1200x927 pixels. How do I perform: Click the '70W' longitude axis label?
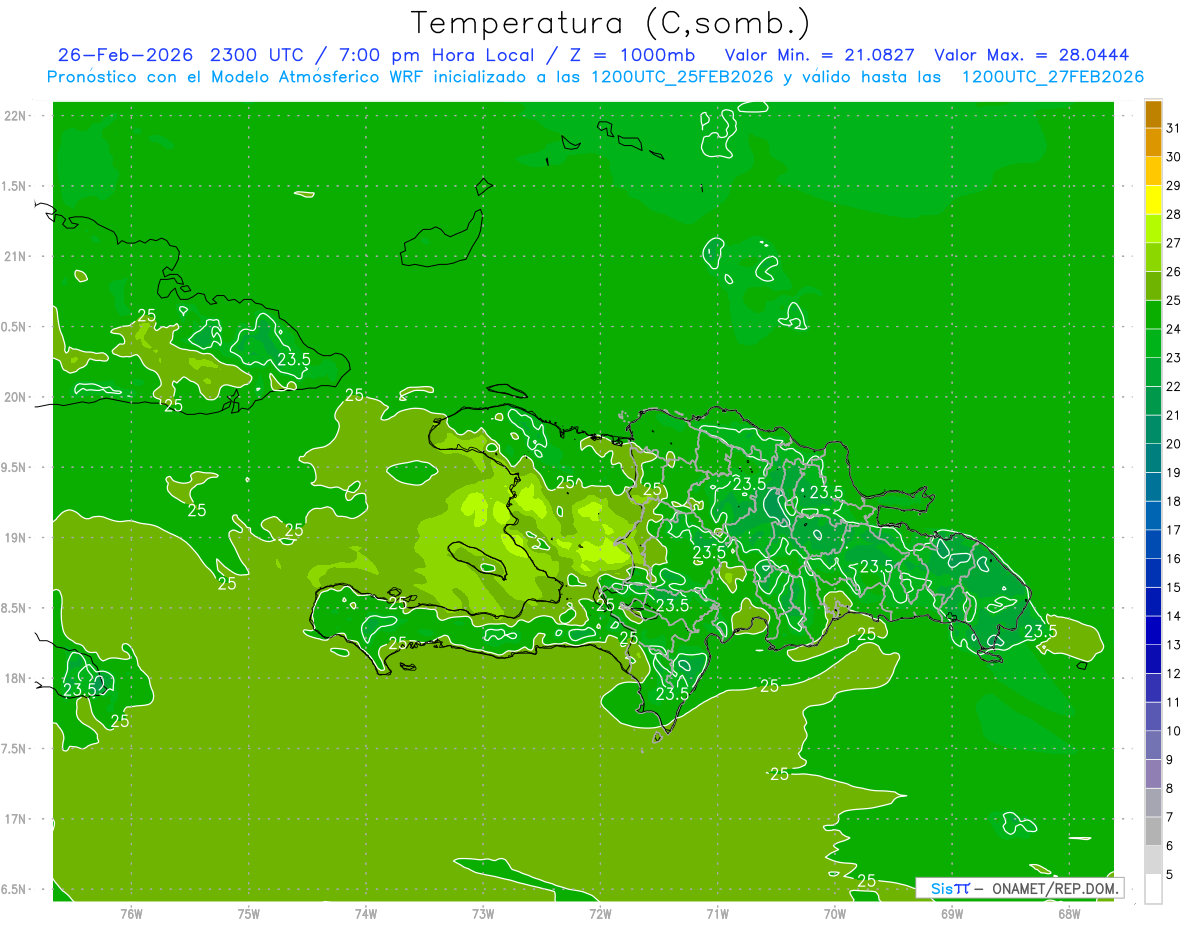click(834, 913)
